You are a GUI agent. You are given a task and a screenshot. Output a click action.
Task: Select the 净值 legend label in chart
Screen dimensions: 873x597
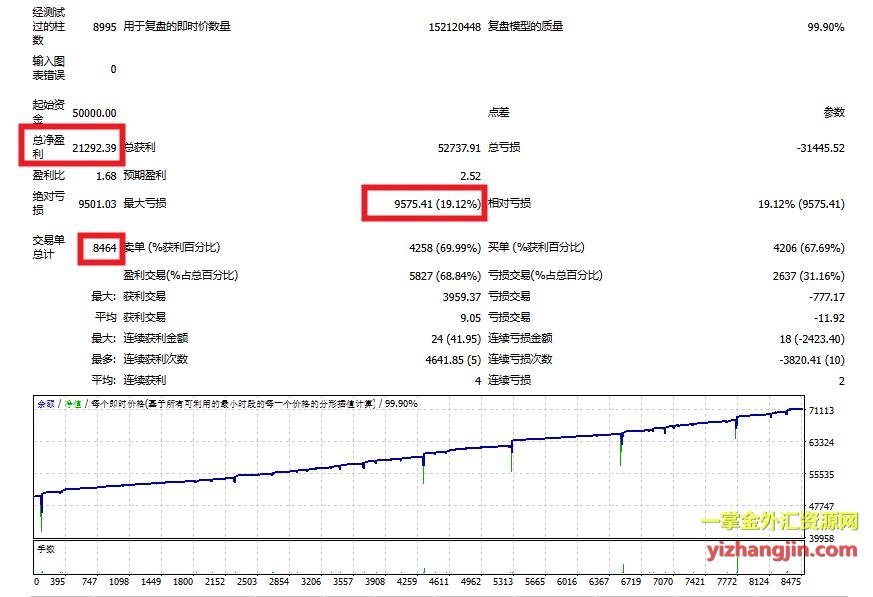(x=73, y=404)
